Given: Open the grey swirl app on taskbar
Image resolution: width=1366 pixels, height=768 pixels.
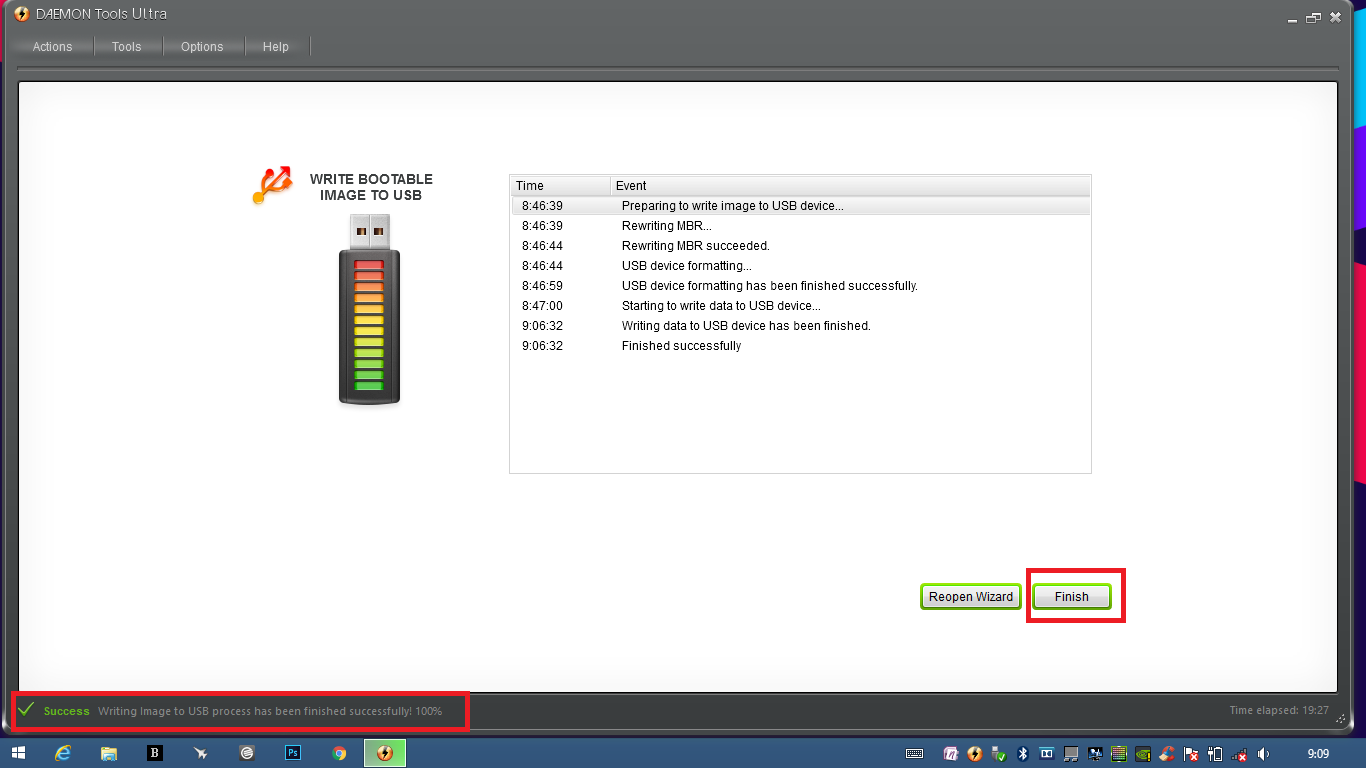Looking at the screenshot, I should pos(247,753).
